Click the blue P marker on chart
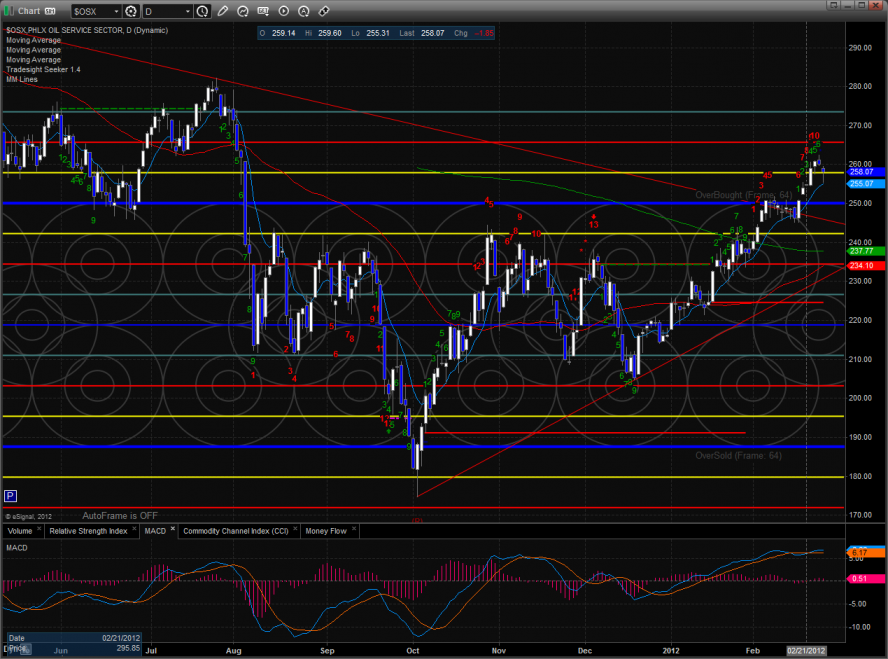Image resolution: width=888 pixels, height=659 pixels. pos(10,495)
